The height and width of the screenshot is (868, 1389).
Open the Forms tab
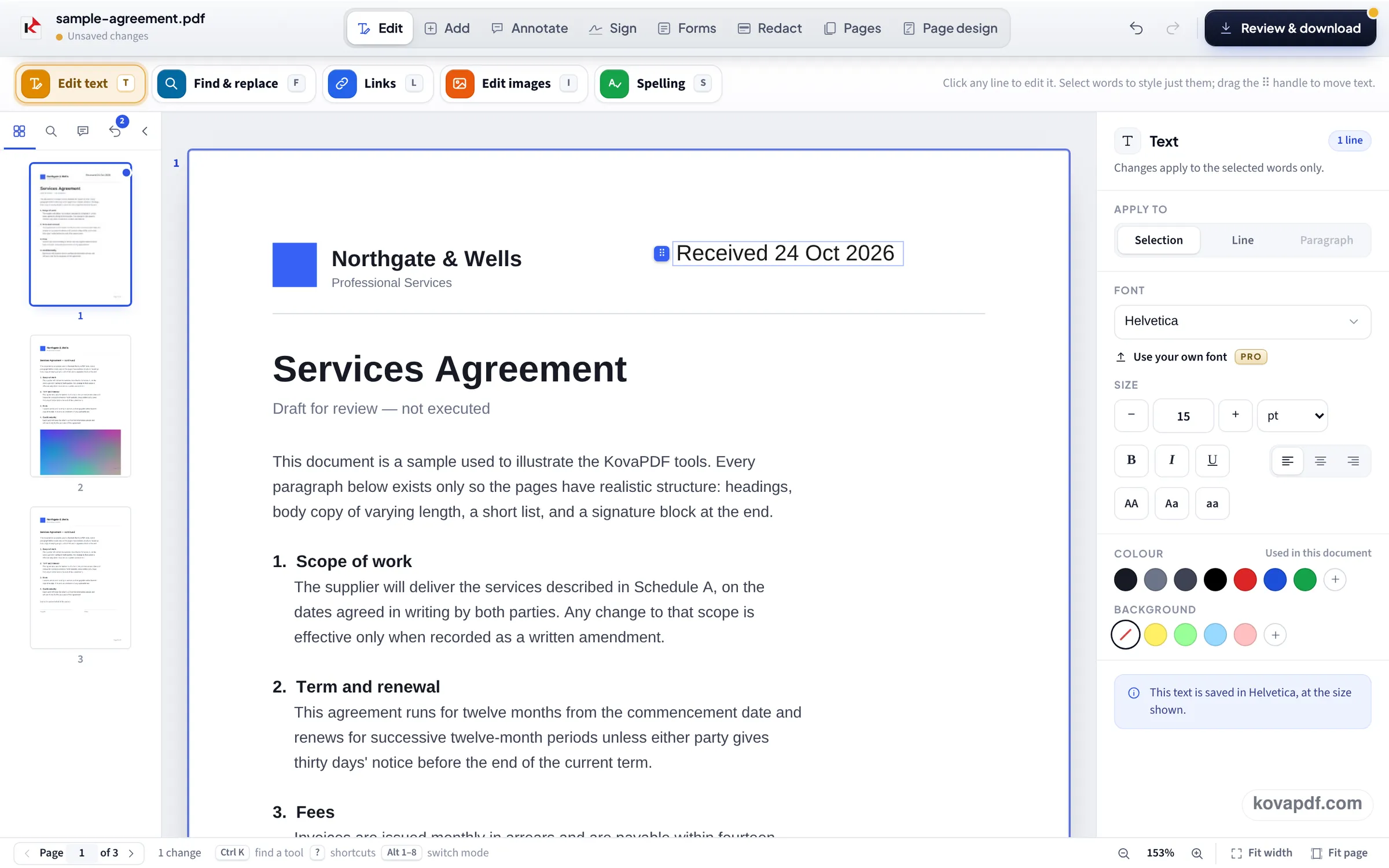[x=687, y=28]
